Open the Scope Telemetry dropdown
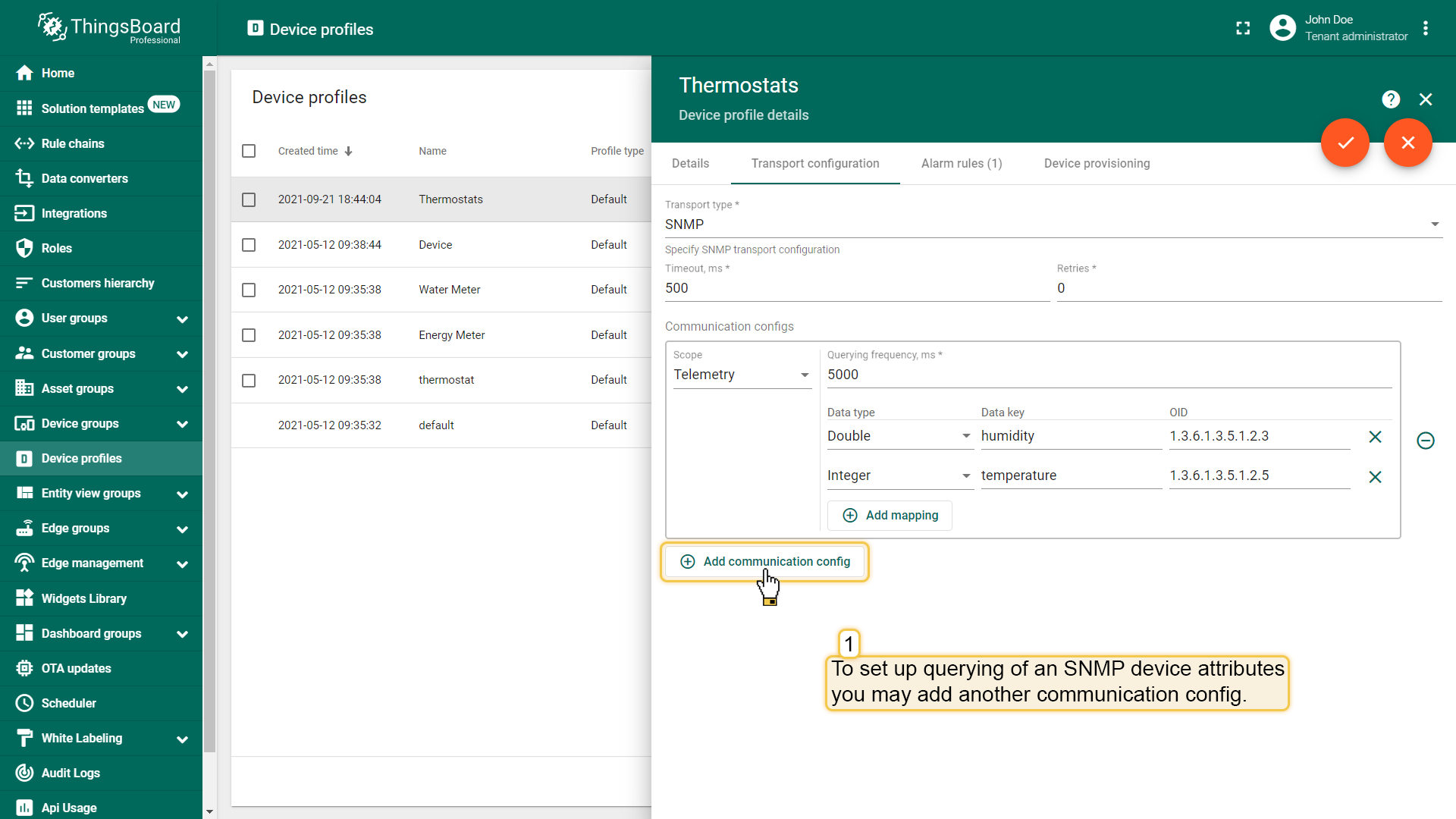Image resolution: width=1456 pixels, height=819 pixels. tap(742, 375)
